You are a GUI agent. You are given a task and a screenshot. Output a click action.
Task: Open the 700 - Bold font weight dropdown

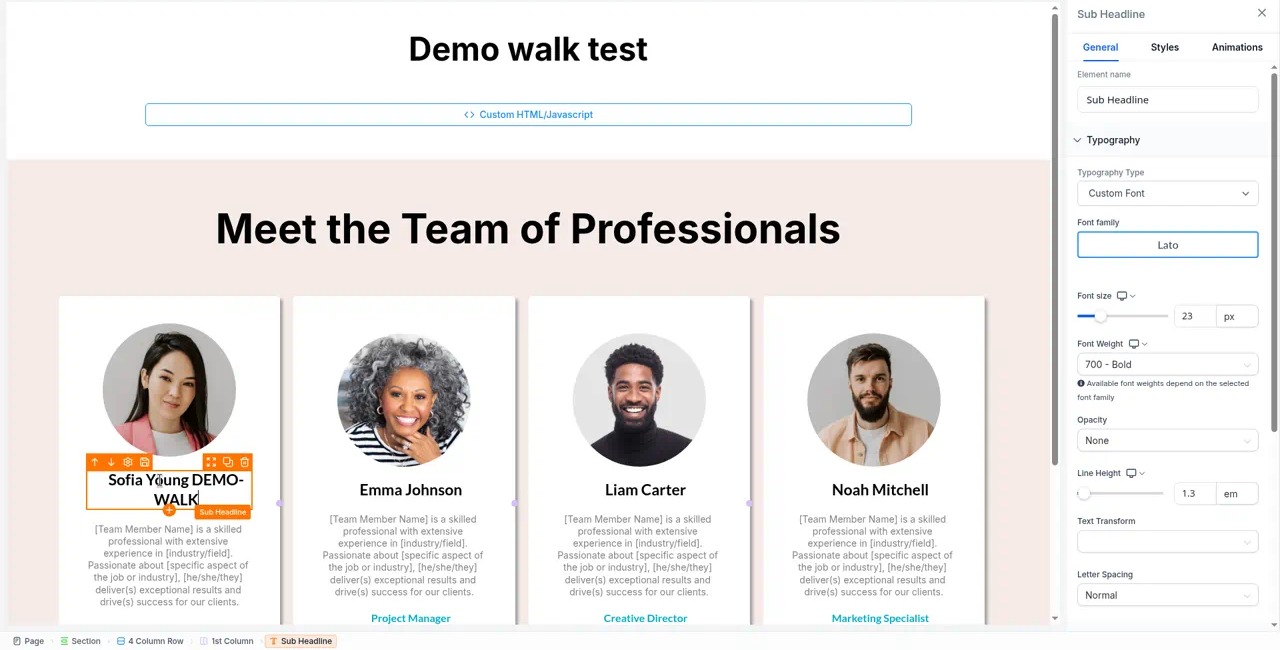tap(1167, 364)
